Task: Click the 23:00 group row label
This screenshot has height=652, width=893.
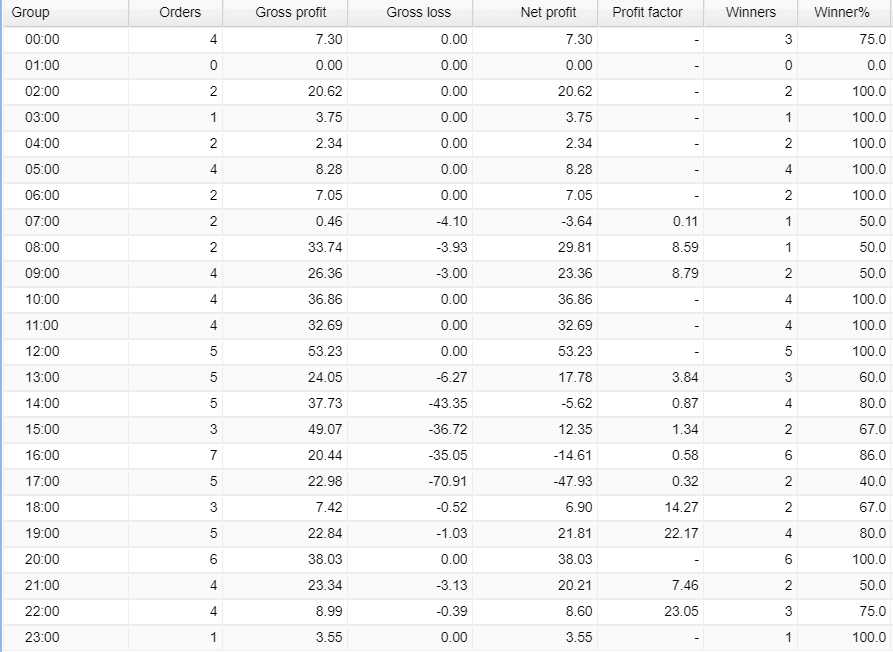Action: [42, 637]
